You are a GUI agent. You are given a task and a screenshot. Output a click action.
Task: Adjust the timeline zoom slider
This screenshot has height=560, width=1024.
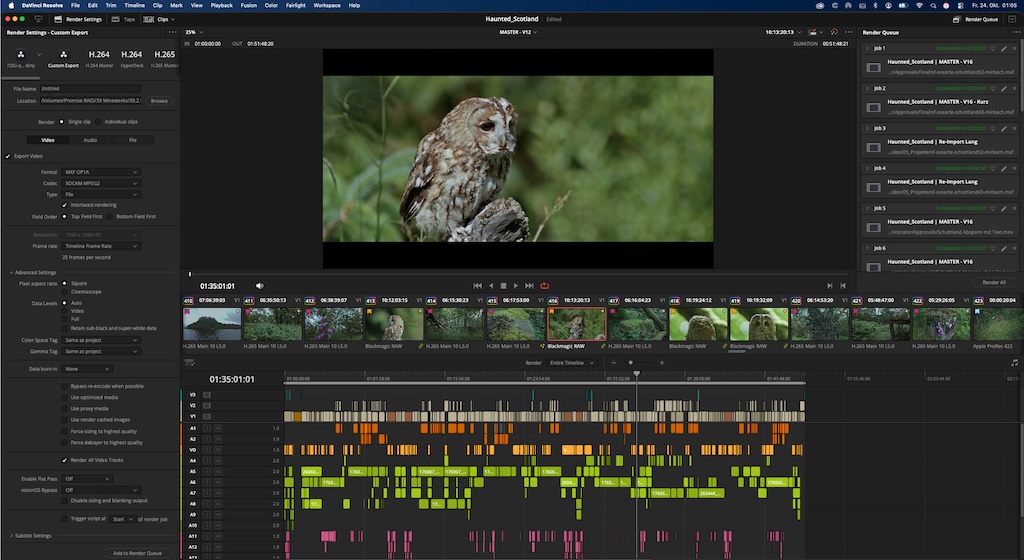tap(630, 363)
